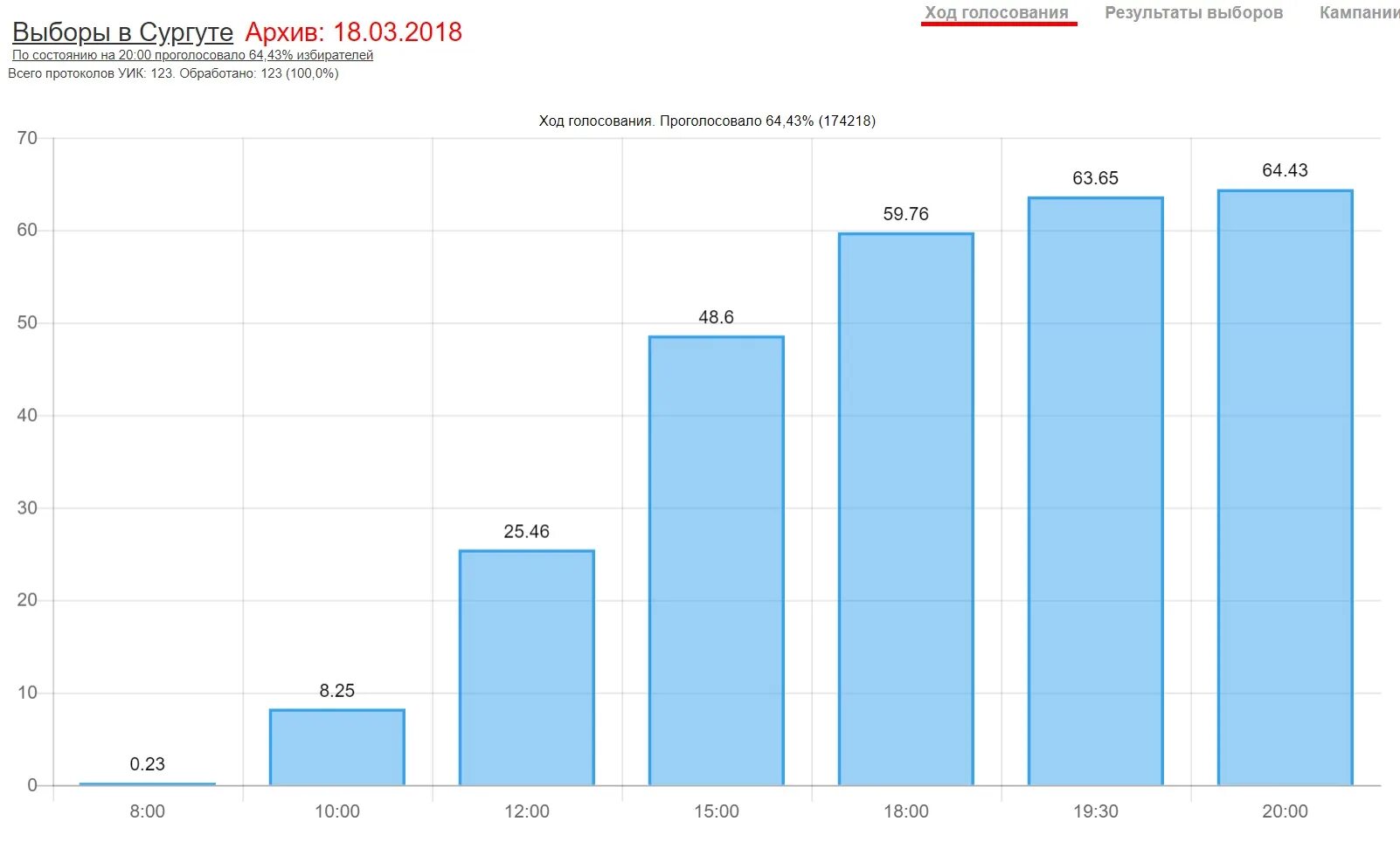Image resolution: width=1400 pixels, height=842 pixels.
Task: Select the 18:00 bar showing 59.76
Action: [x=906, y=507]
